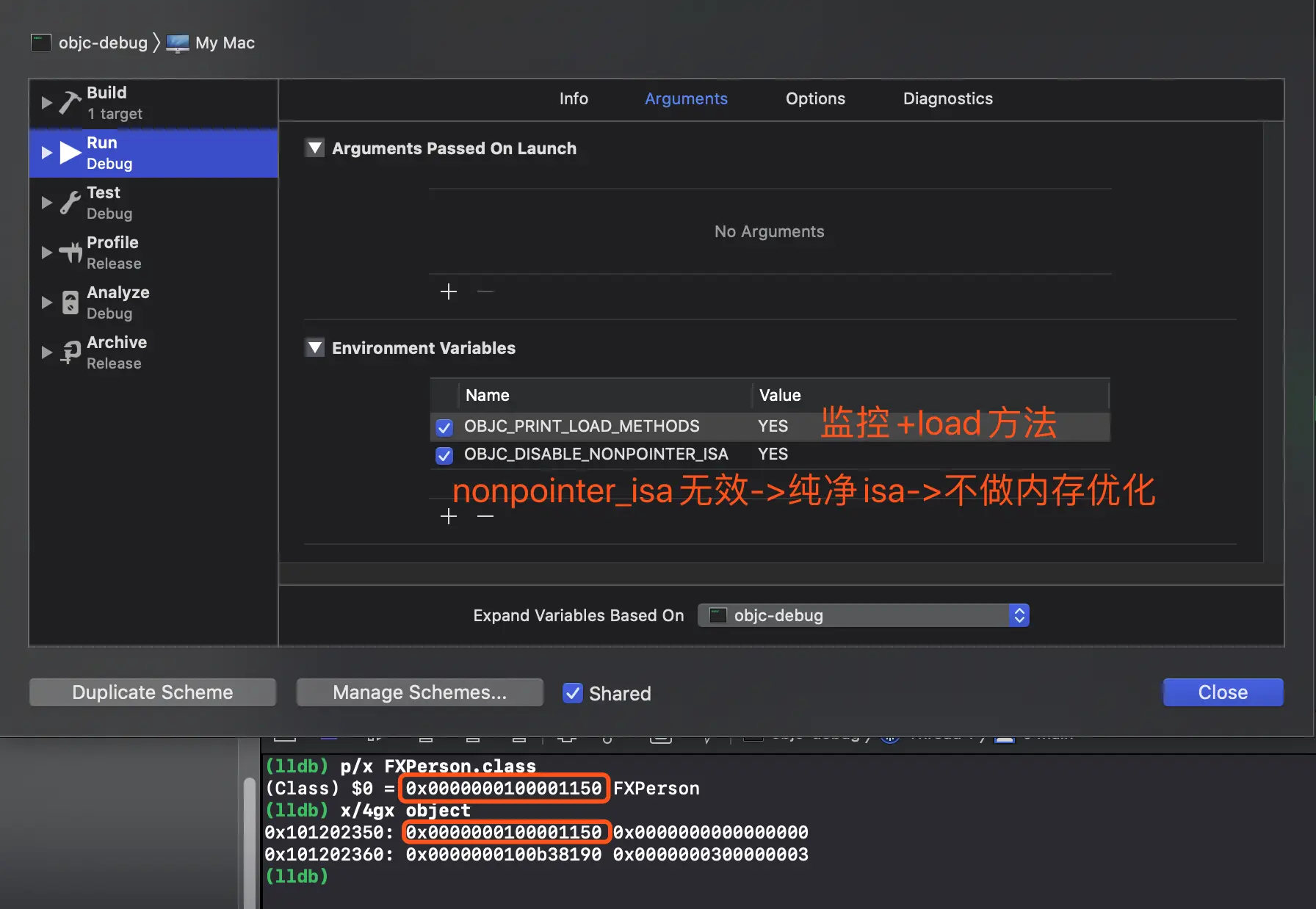The image size is (1316, 909).
Task: Expand the Archive action disclosure triangle
Action: point(46,352)
